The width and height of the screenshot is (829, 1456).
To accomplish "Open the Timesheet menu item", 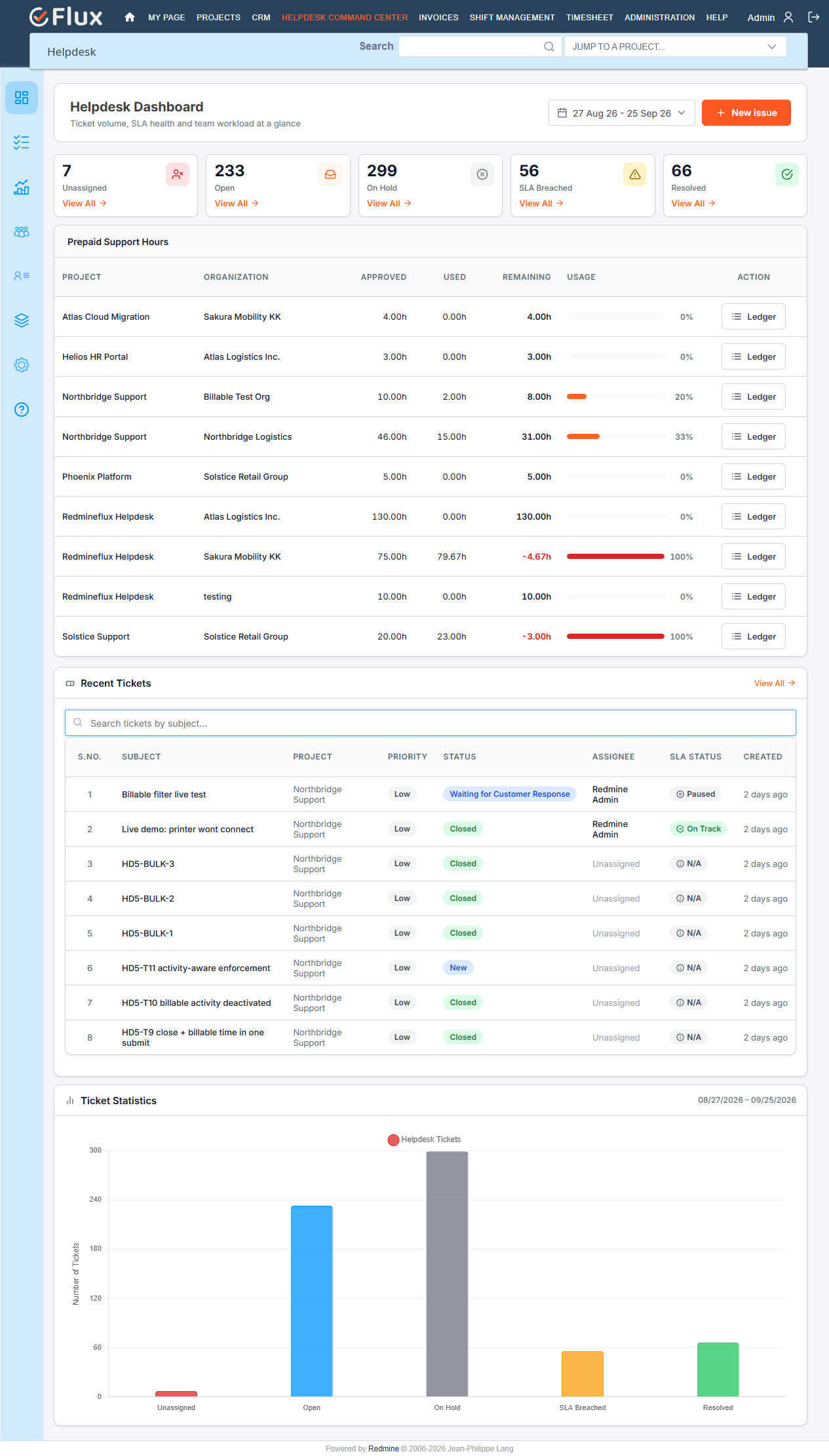I will pyautogui.click(x=590, y=17).
